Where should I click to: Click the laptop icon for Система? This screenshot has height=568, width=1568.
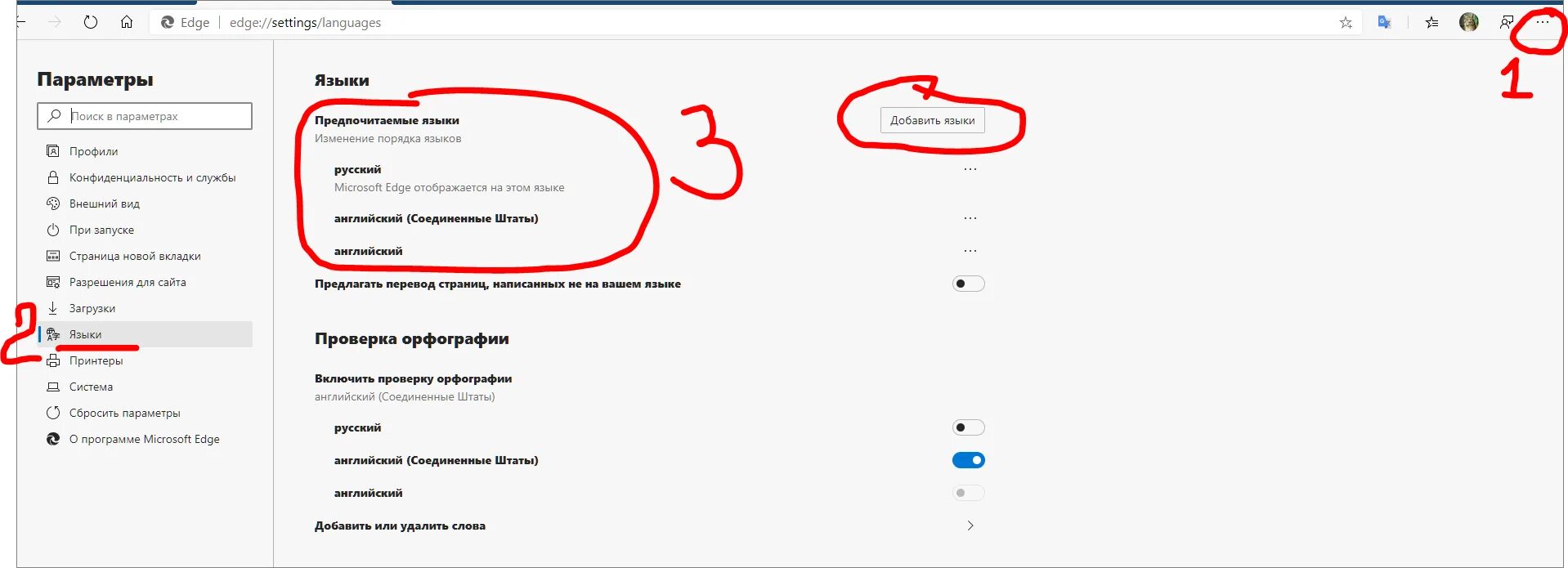point(53,387)
